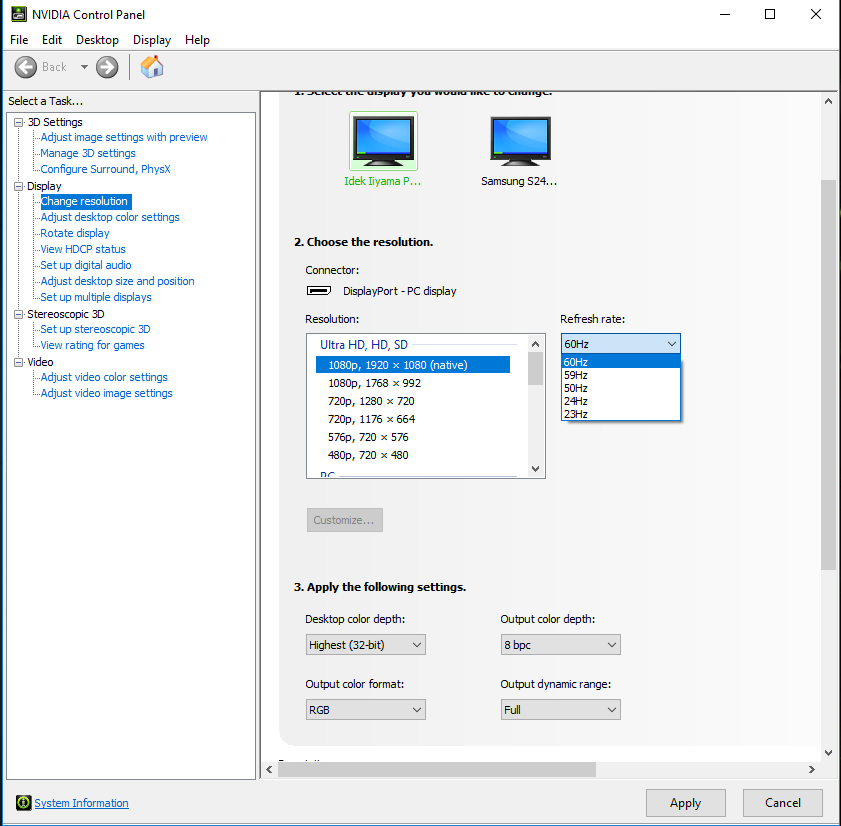Click horizontal scrollbar right arrow
This screenshot has width=841, height=826.
pyautogui.click(x=812, y=770)
